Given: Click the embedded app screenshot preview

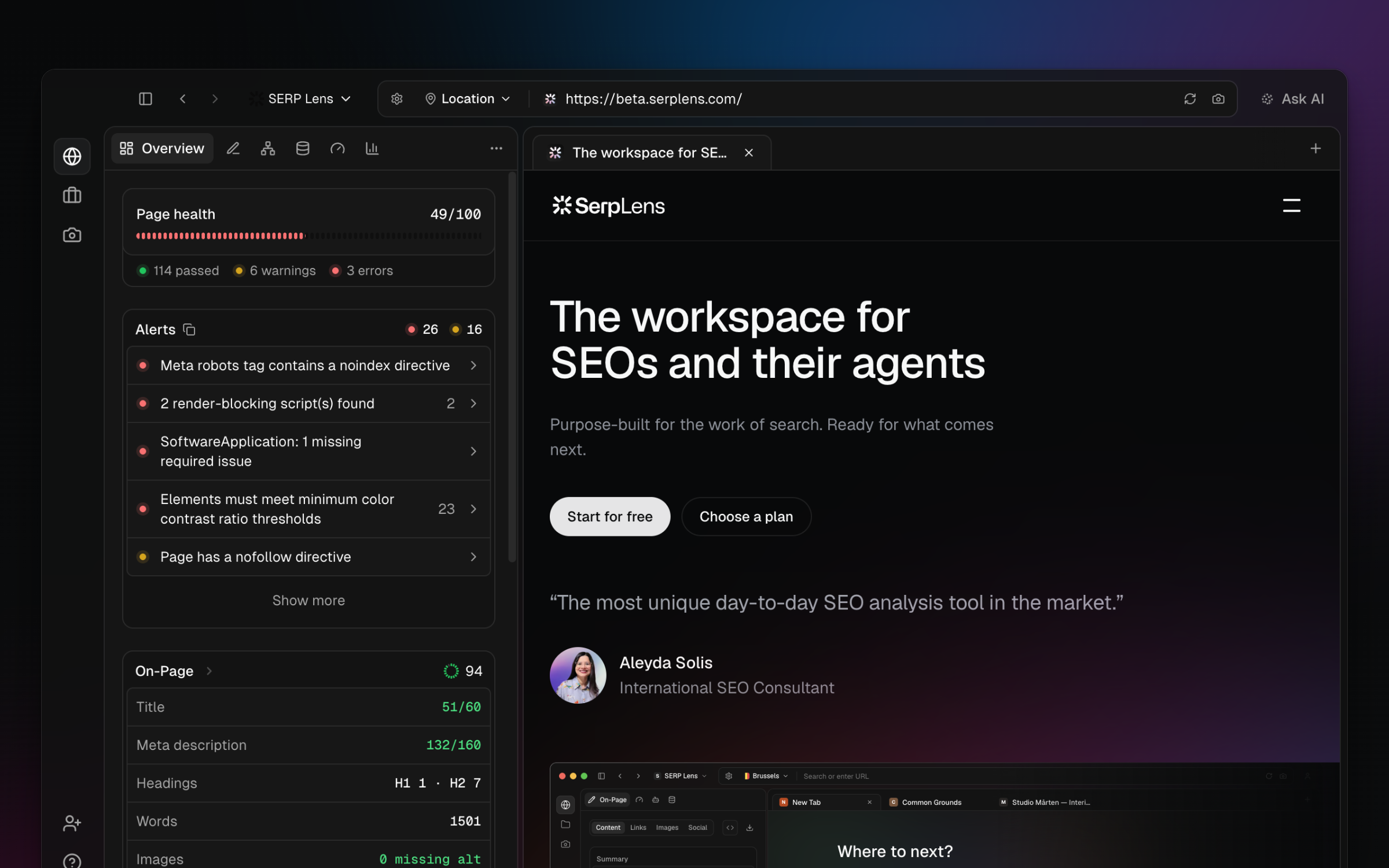Looking at the screenshot, I should 945,815.
